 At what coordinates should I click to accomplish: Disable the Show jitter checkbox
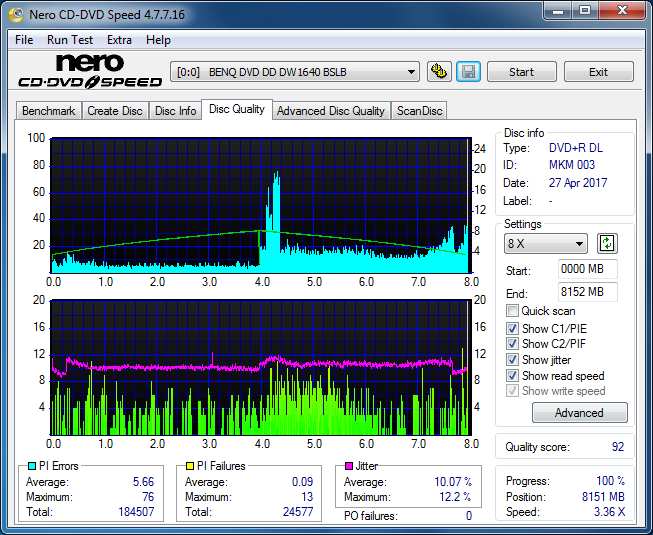512,360
